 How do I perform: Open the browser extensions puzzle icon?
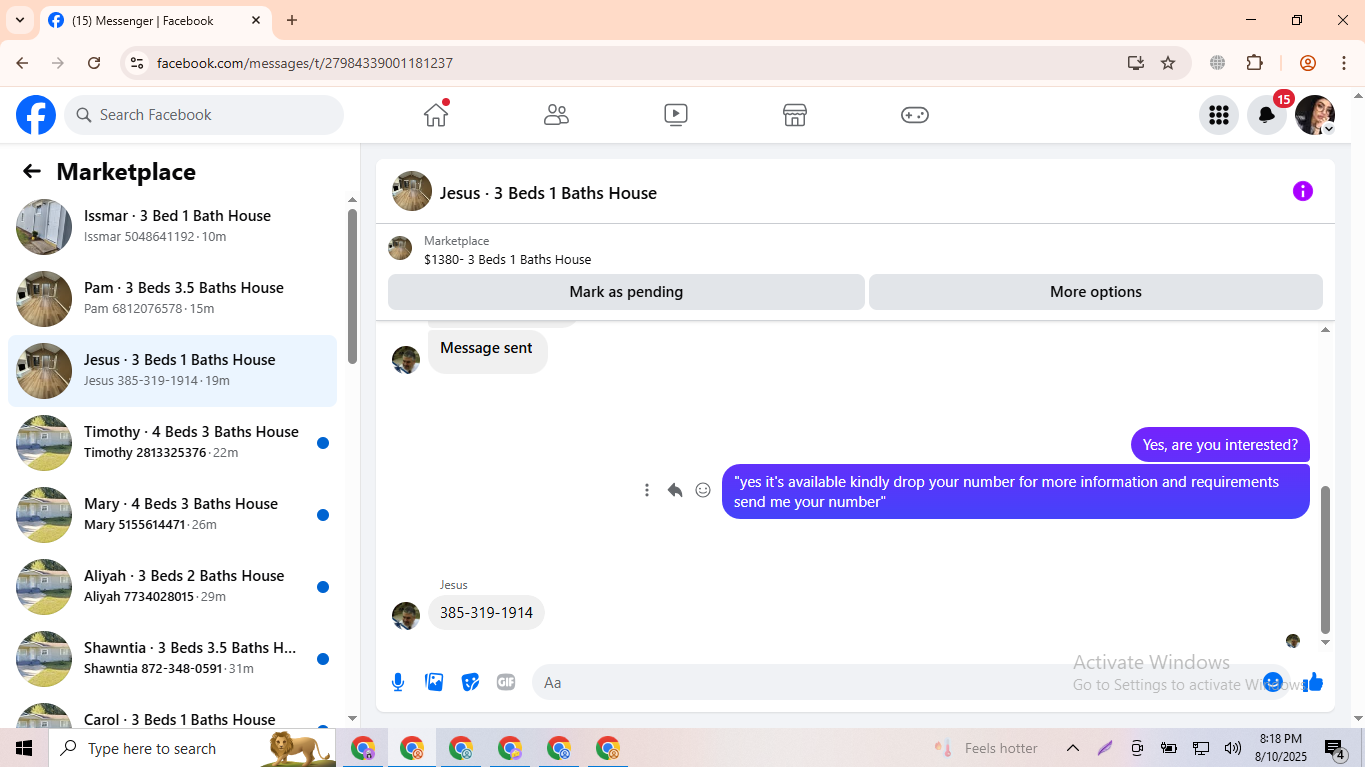(x=1254, y=63)
